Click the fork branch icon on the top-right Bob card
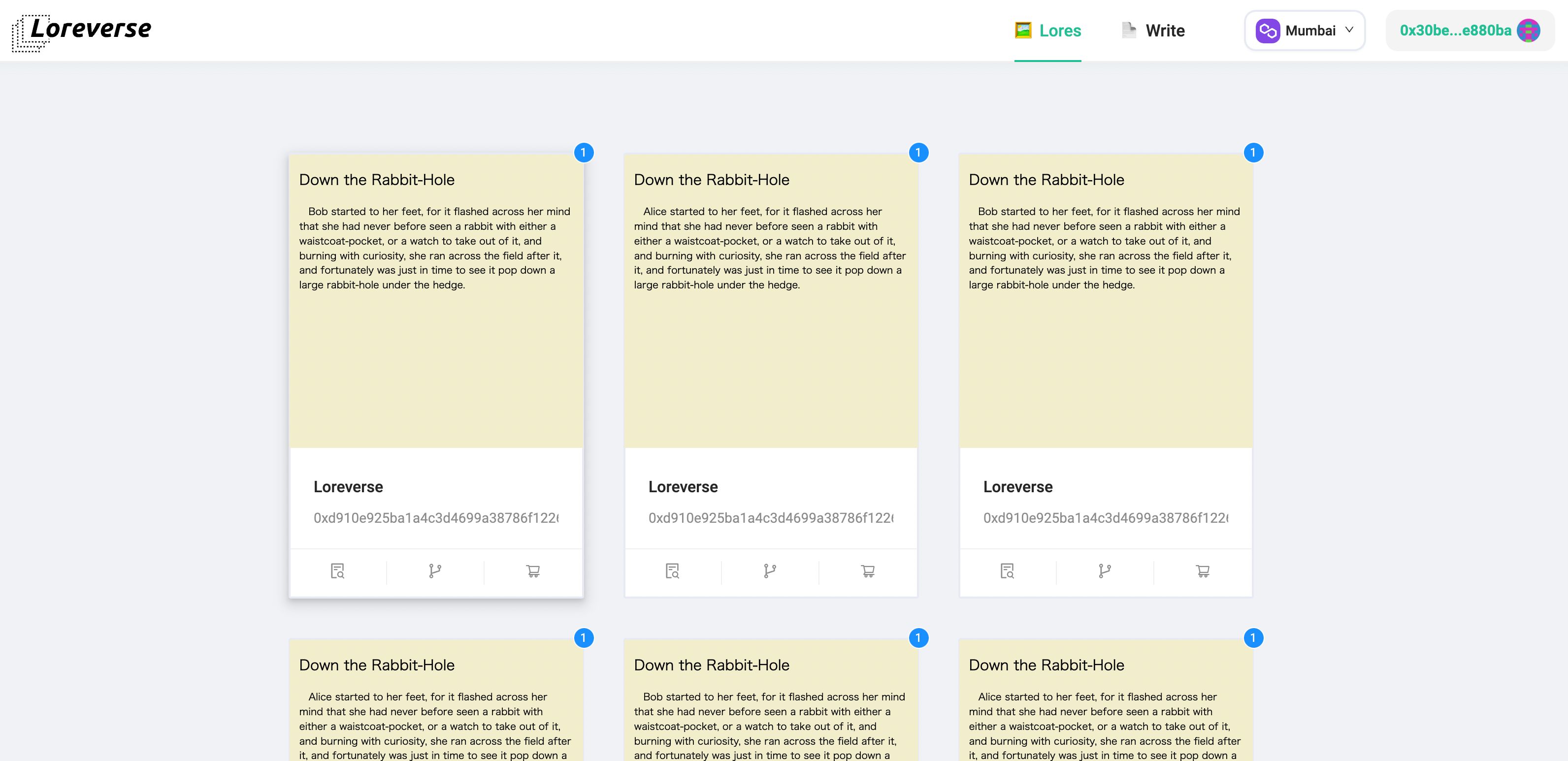Image resolution: width=1568 pixels, height=761 pixels. pyautogui.click(x=1104, y=571)
